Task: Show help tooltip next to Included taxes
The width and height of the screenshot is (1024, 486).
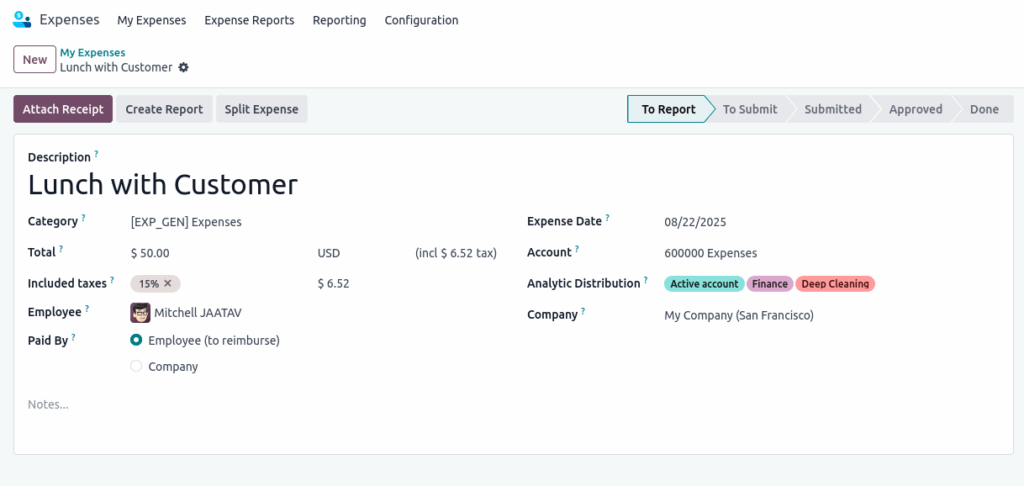Action: (x=112, y=281)
